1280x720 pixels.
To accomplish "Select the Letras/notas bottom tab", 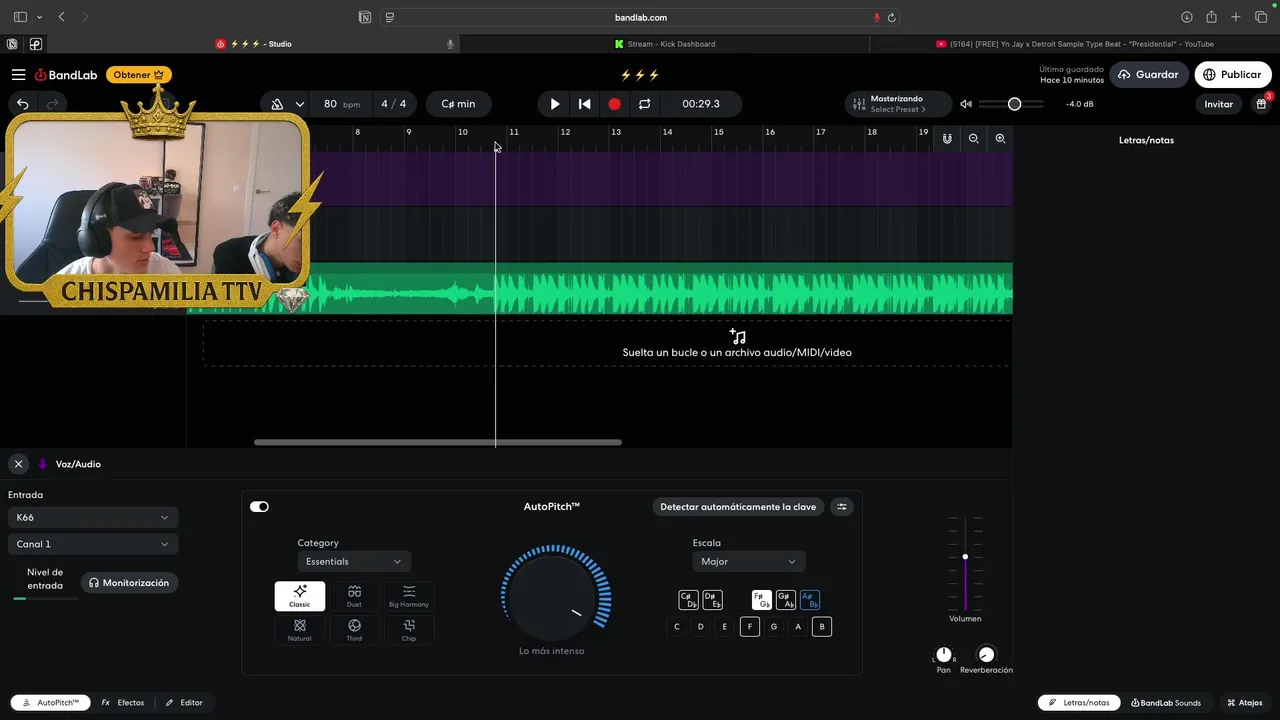I will (x=1078, y=703).
